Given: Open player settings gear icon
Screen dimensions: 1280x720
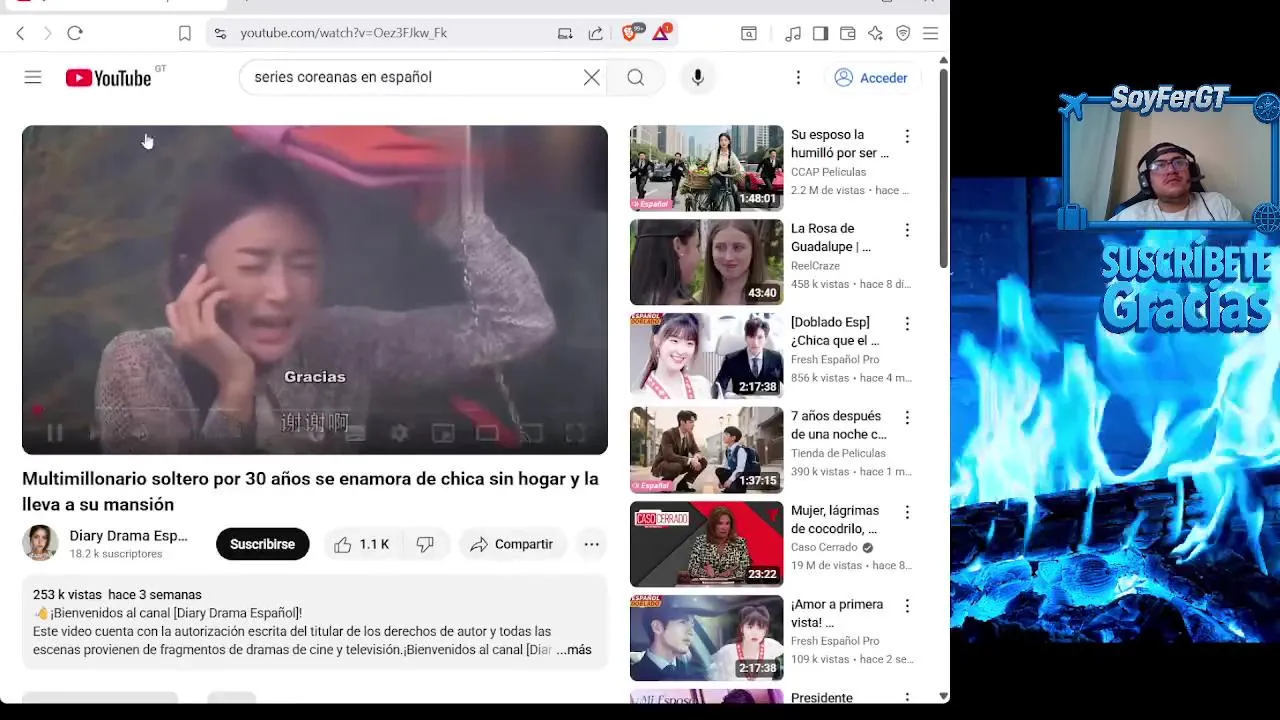Looking at the screenshot, I should point(399,433).
